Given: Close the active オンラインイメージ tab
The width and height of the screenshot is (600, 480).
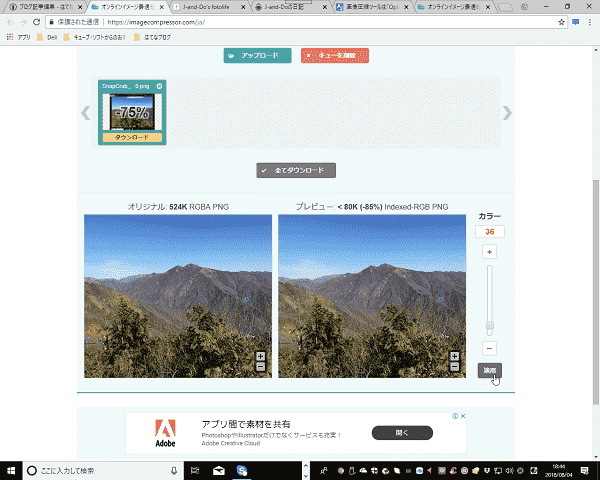Looking at the screenshot, I should click(162, 7).
